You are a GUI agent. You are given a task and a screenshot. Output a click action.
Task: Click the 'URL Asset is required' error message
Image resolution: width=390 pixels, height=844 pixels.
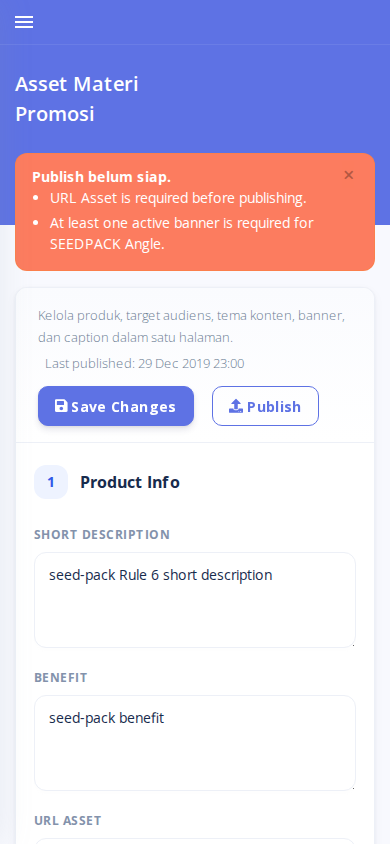[178, 198]
